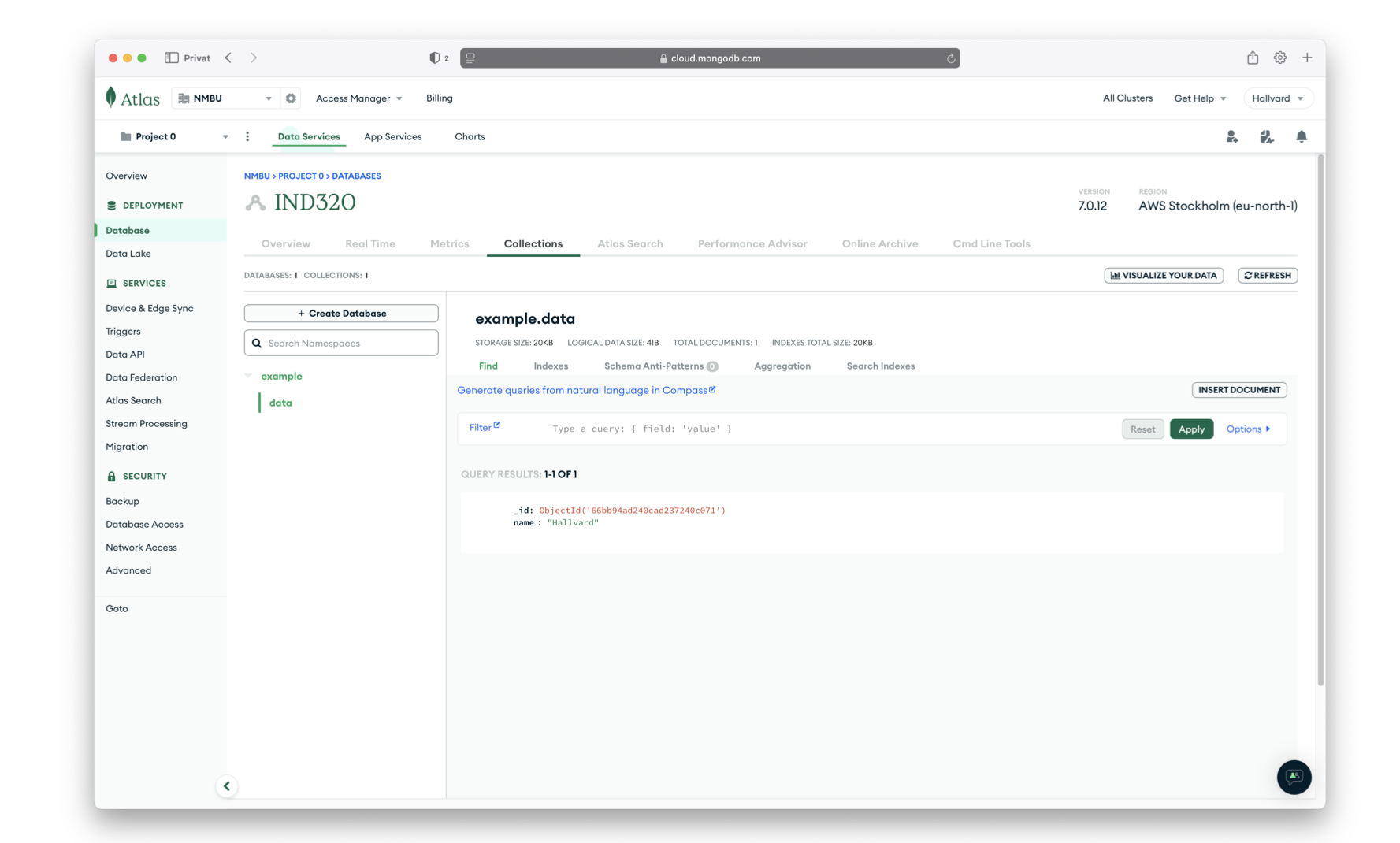
Task: Expand query Options
Action: (1249, 429)
